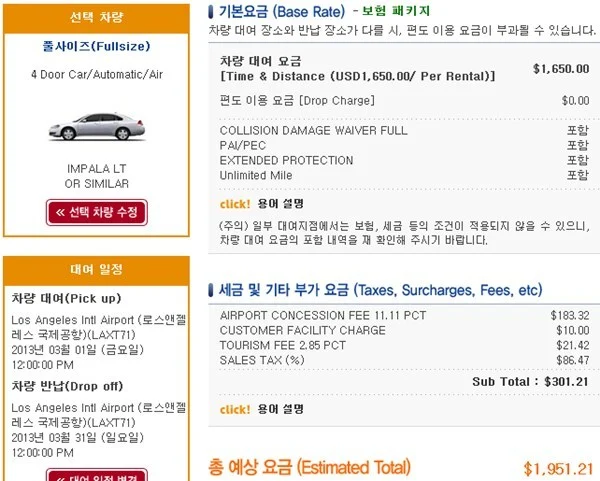Viewport: 600px width, 481px height.
Task: Click the blue bullet beside 세금 heading
Action: click(x=210, y=290)
